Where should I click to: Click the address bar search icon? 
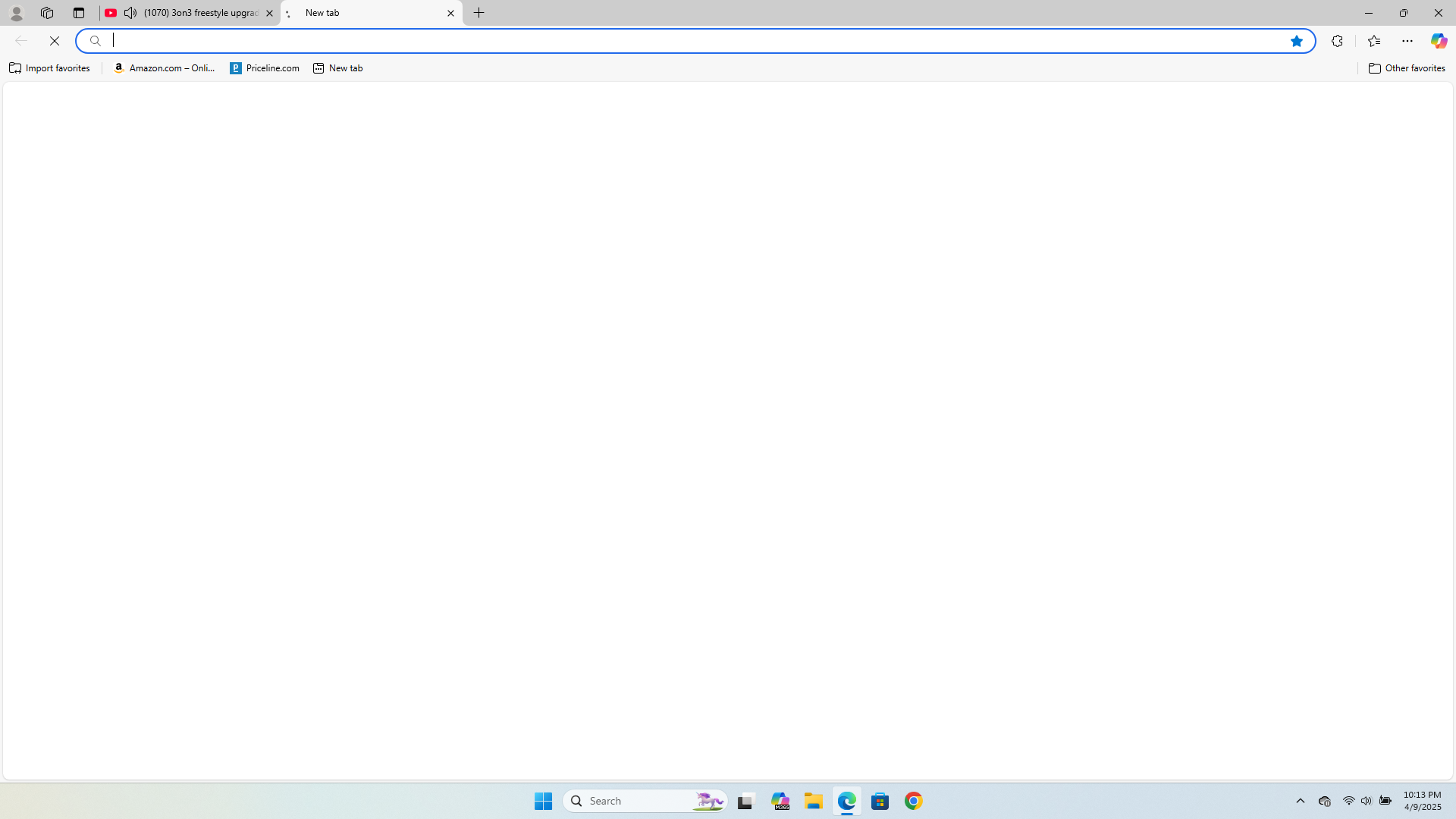pyautogui.click(x=95, y=41)
